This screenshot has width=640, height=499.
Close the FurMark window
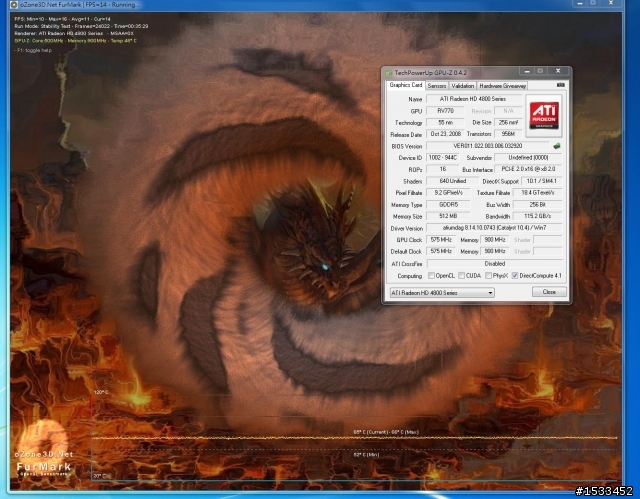pyautogui.click(x=611, y=3)
